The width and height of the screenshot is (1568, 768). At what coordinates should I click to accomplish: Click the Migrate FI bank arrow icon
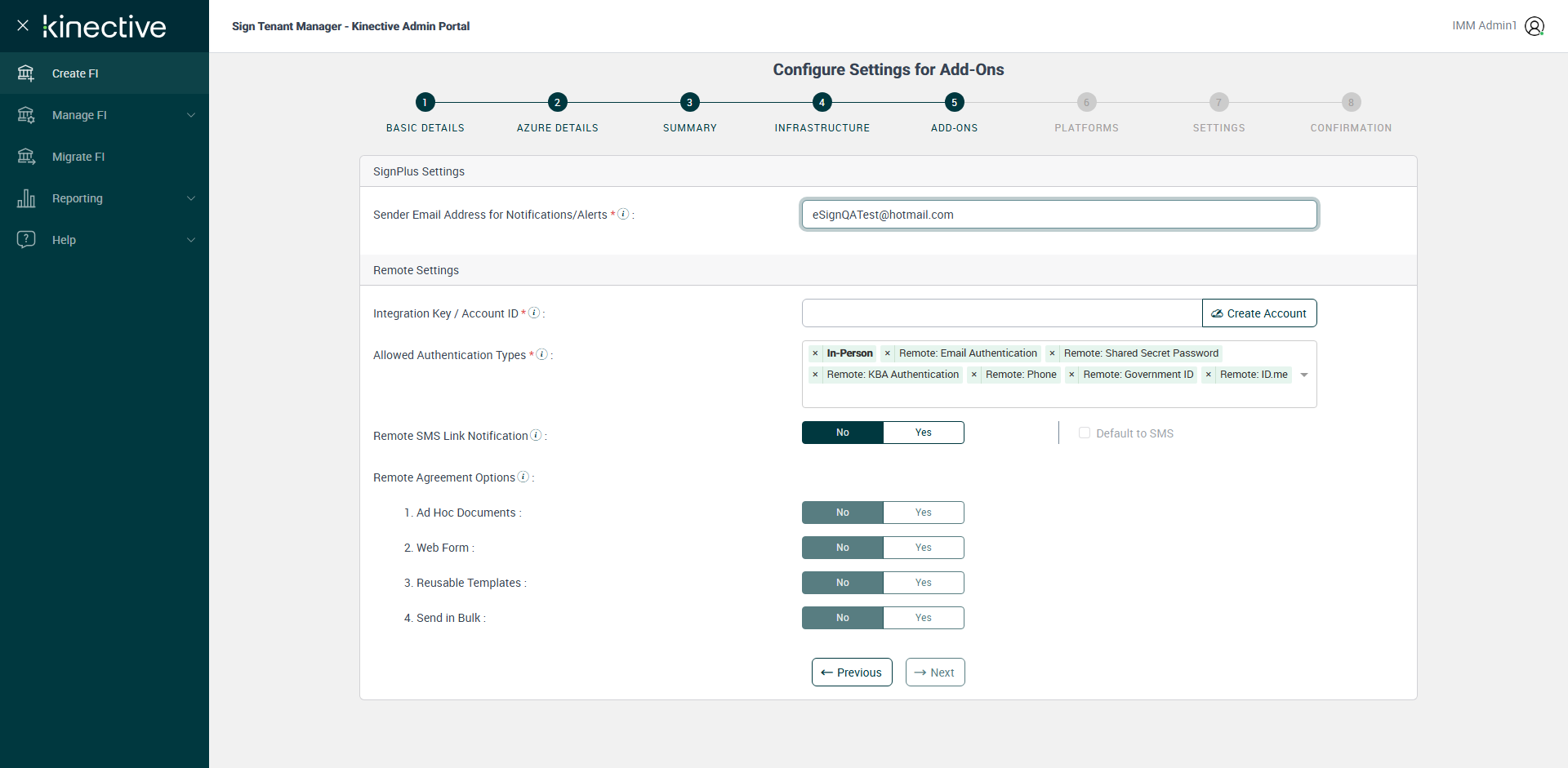click(26, 157)
